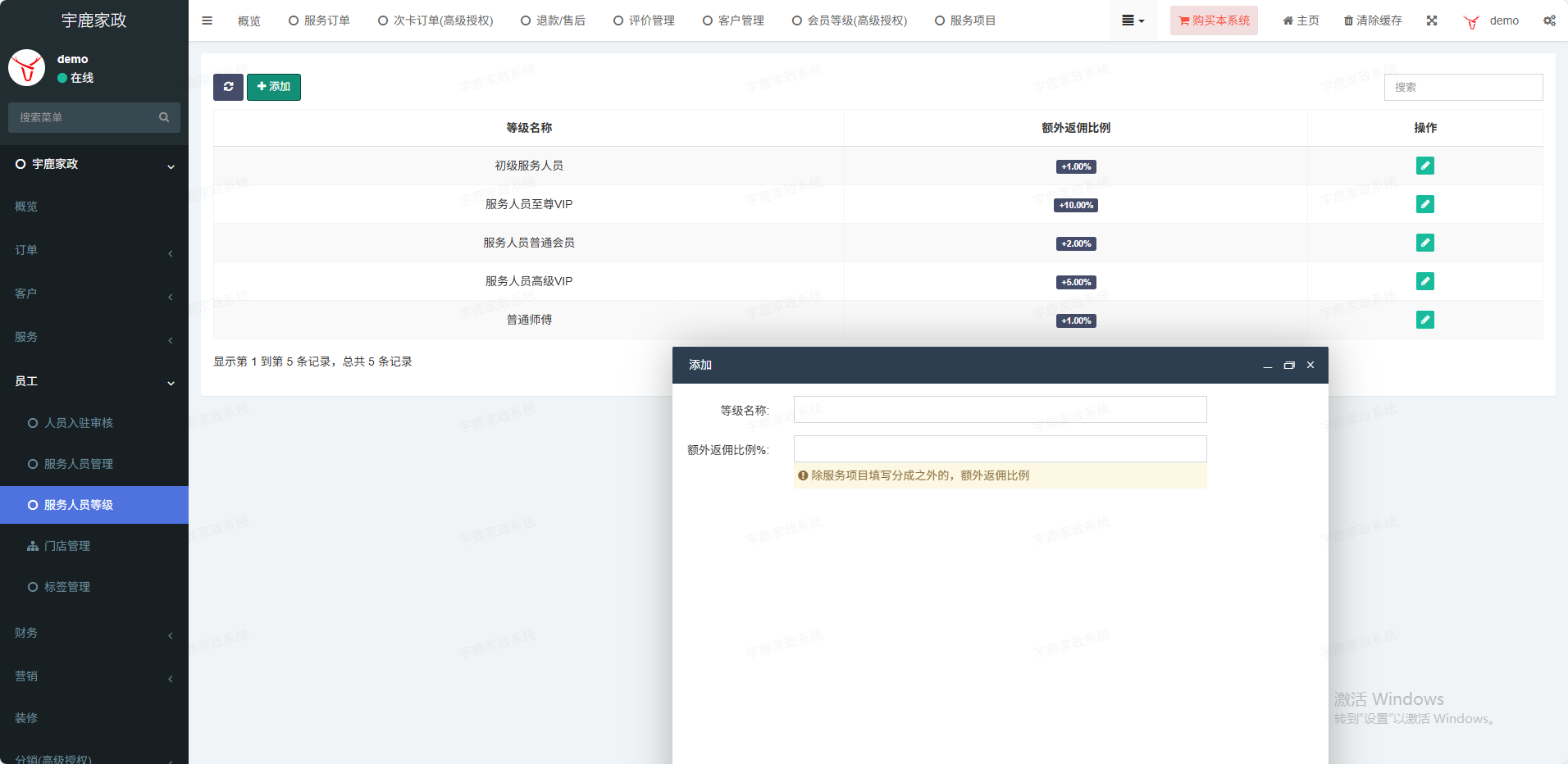Image resolution: width=1568 pixels, height=764 pixels.
Task: Click the refresh table icon button
Action: click(x=228, y=87)
